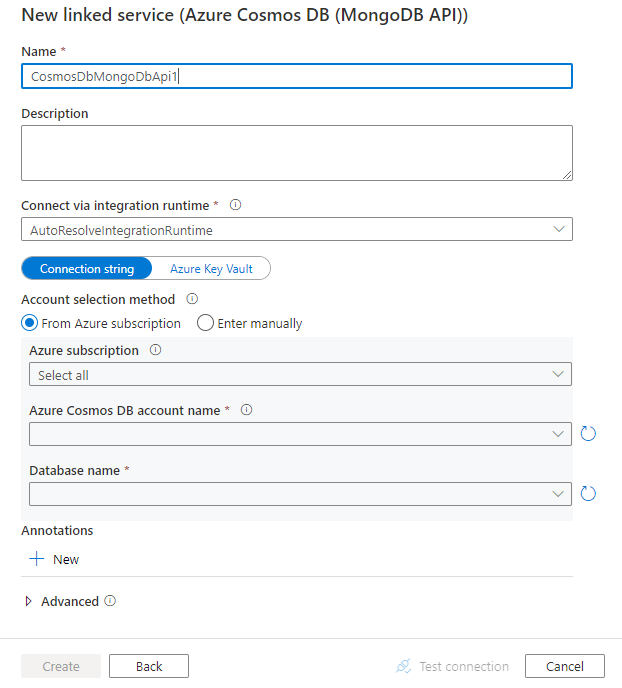Open the integration runtime dropdown

[x=296, y=230]
